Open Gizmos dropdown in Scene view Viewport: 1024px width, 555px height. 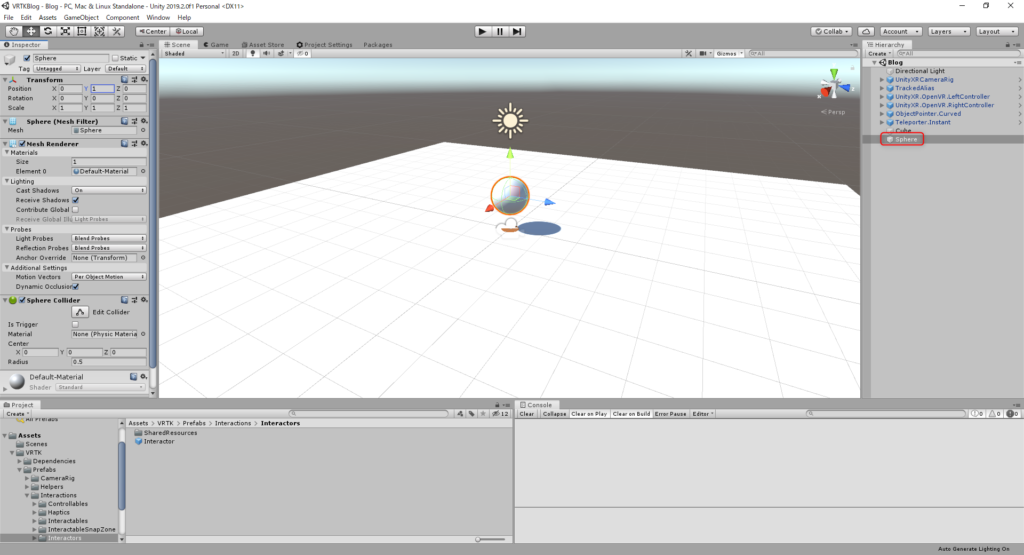tap(729, 54)
